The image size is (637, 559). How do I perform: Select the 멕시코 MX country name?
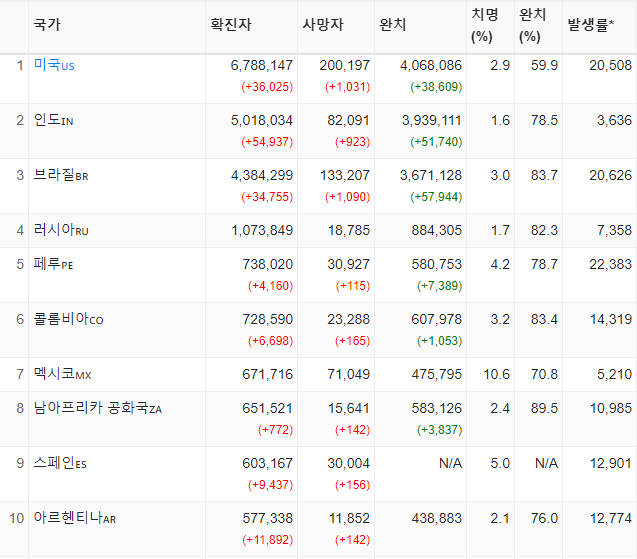tap(63, 374)
